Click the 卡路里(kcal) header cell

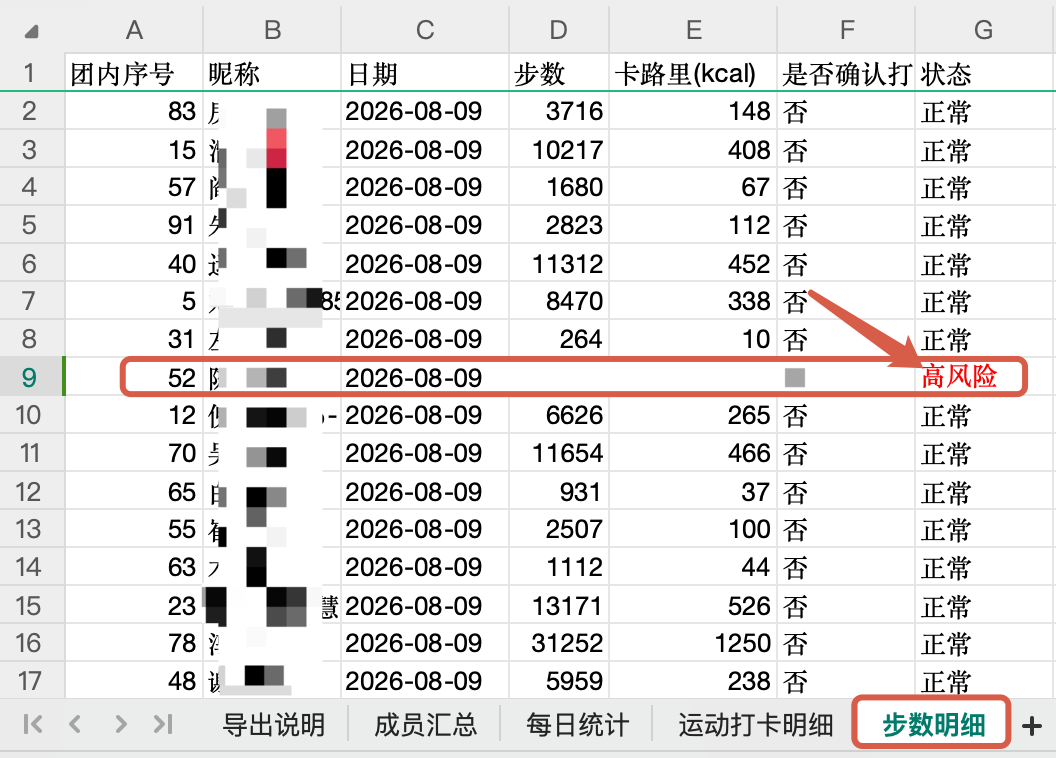pos(693,73)
